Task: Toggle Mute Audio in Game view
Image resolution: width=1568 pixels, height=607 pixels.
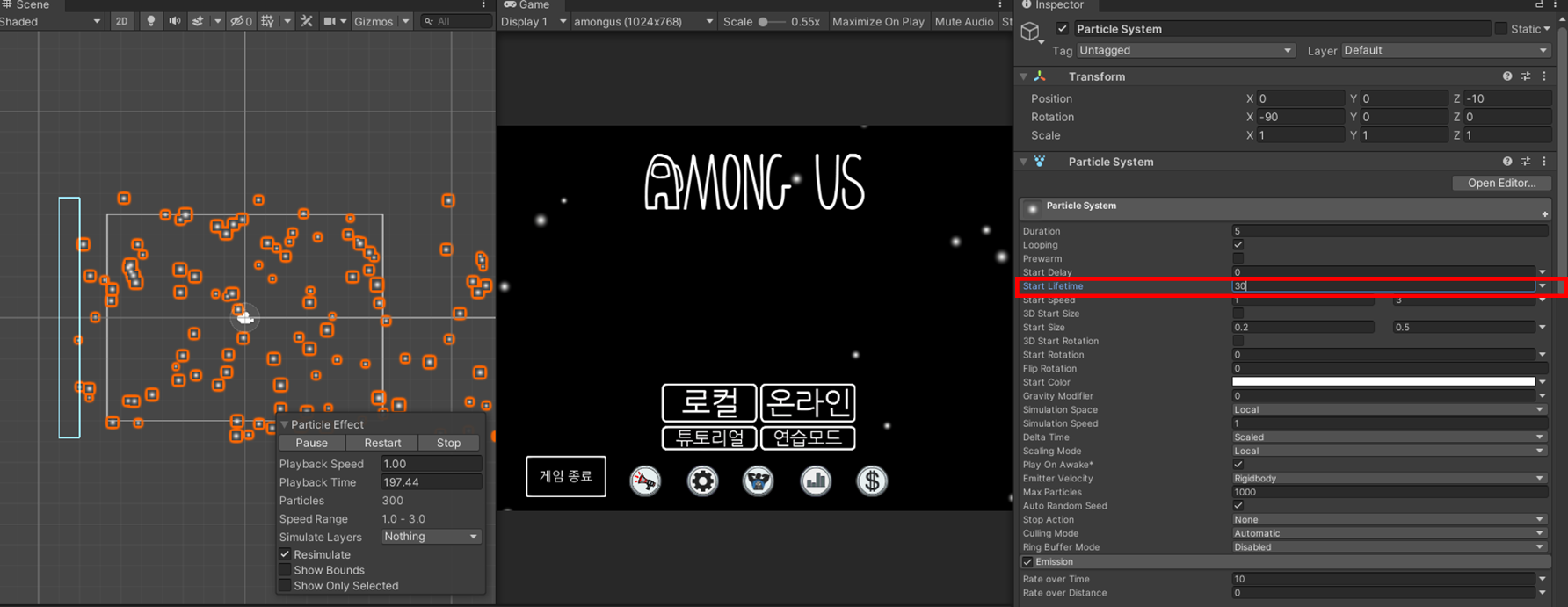Action: 964,21
